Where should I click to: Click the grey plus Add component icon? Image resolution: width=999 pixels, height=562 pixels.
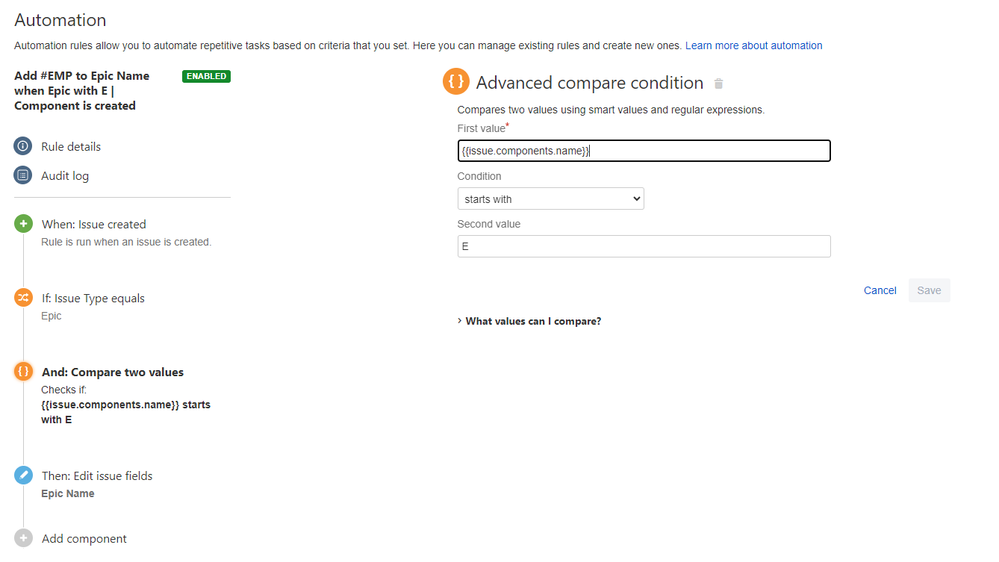tap(23, 538)
